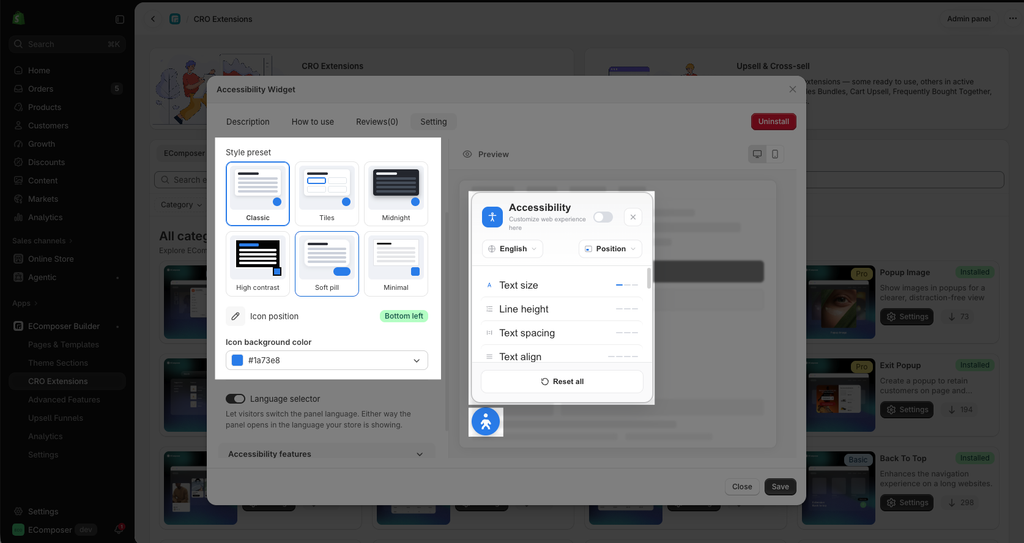Viewport: 1024px width, 543px height.
Task: Select the High contrast style preset
Action: (258, 263)
